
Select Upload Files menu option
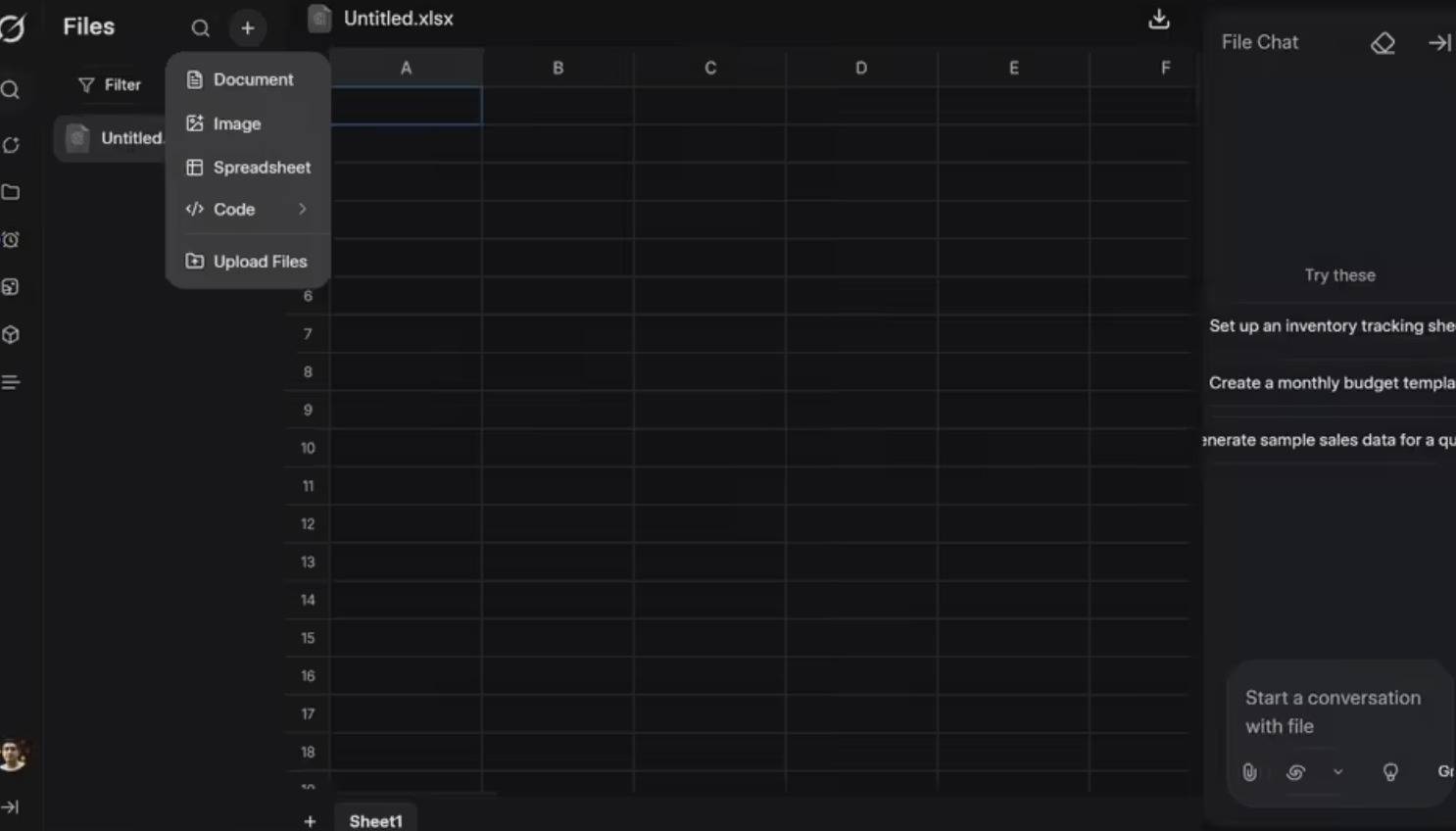click(259, 262)
